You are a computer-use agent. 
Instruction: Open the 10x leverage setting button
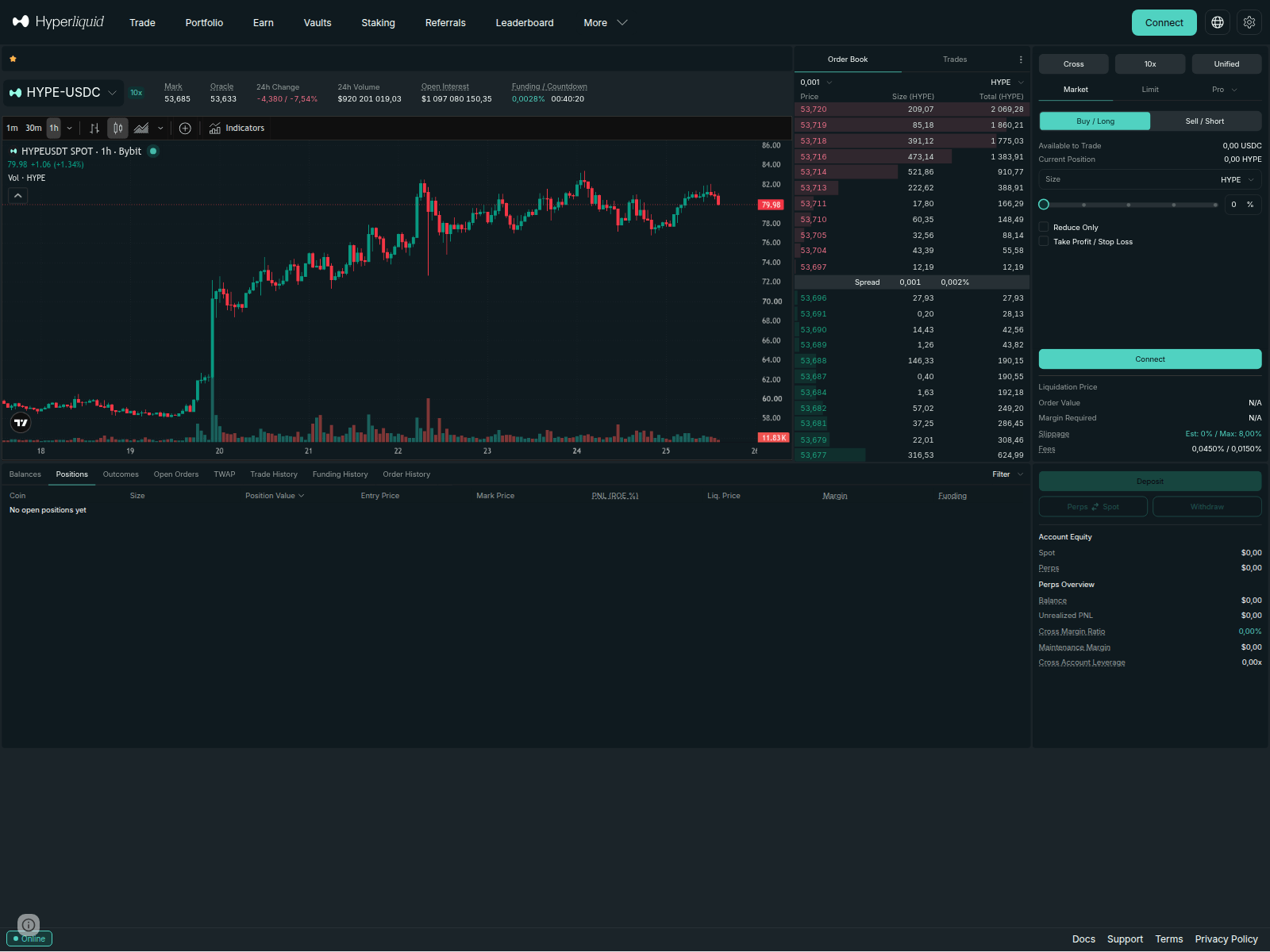point(1150,63)
